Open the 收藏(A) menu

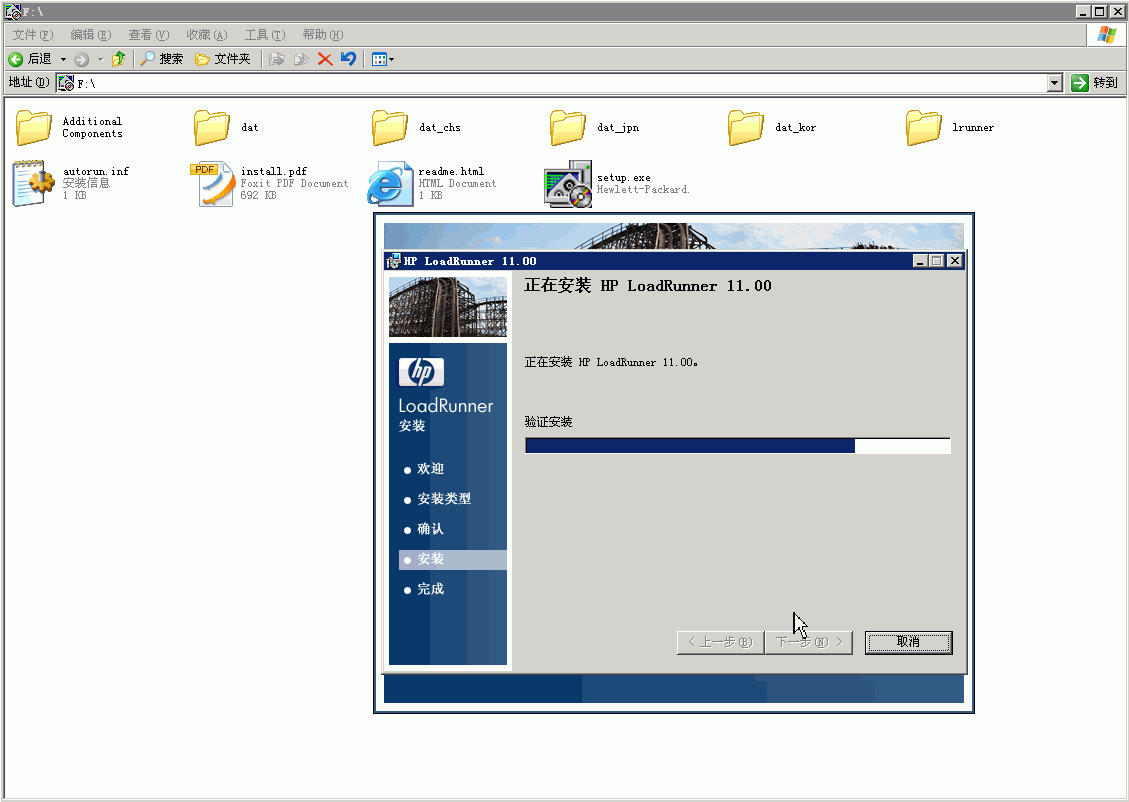tap(207, 35)
